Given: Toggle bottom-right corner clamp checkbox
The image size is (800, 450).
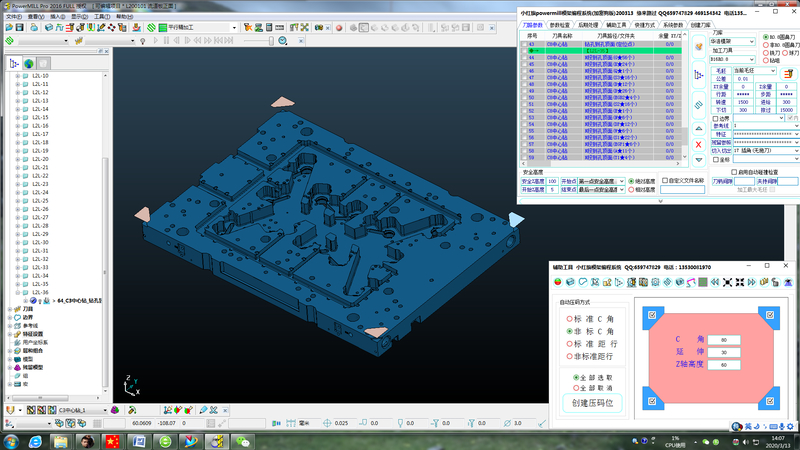Looking at the screenshot, I should click(x=770, y=402).
